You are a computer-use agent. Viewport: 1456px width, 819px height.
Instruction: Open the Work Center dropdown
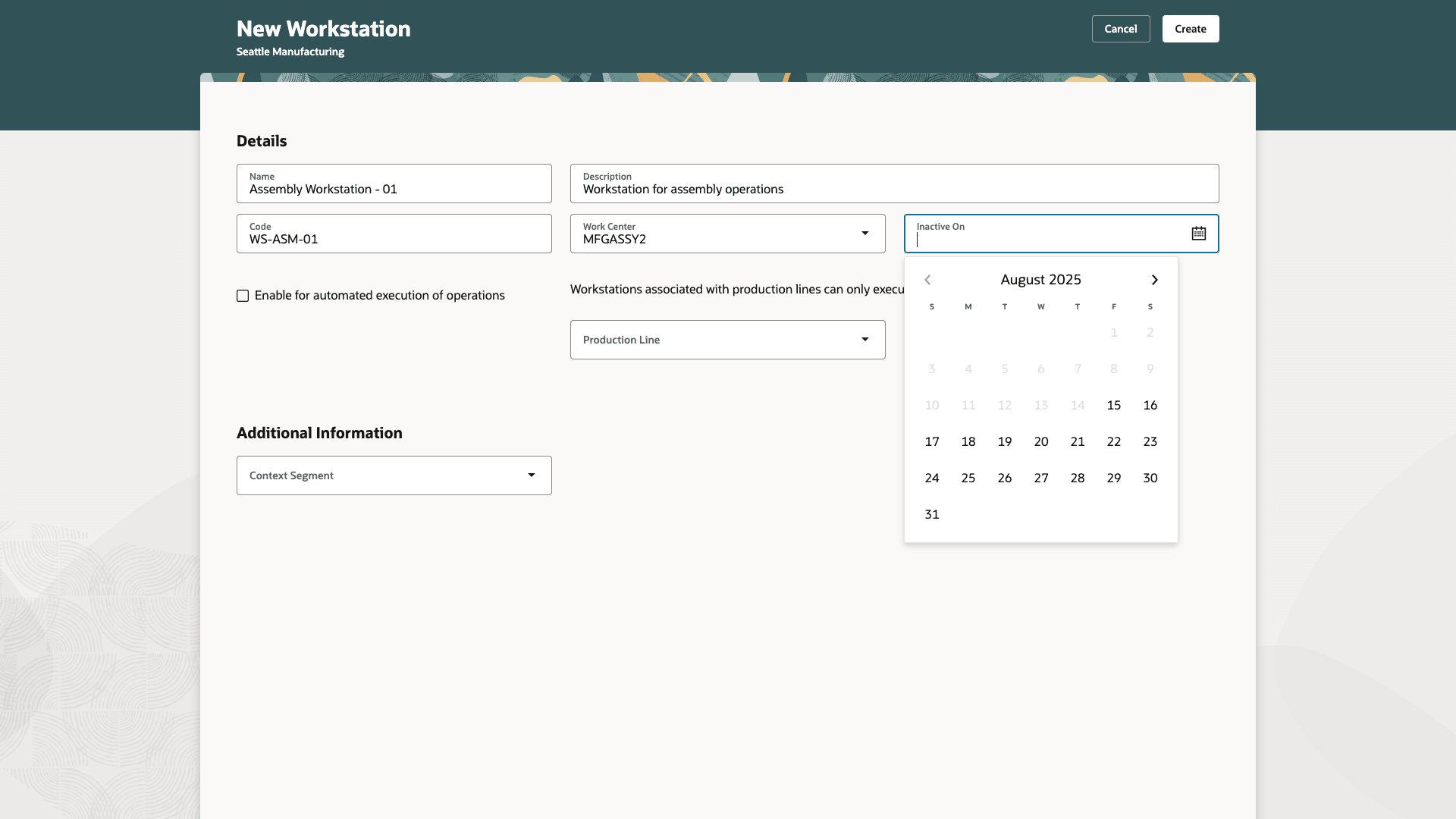865,234
